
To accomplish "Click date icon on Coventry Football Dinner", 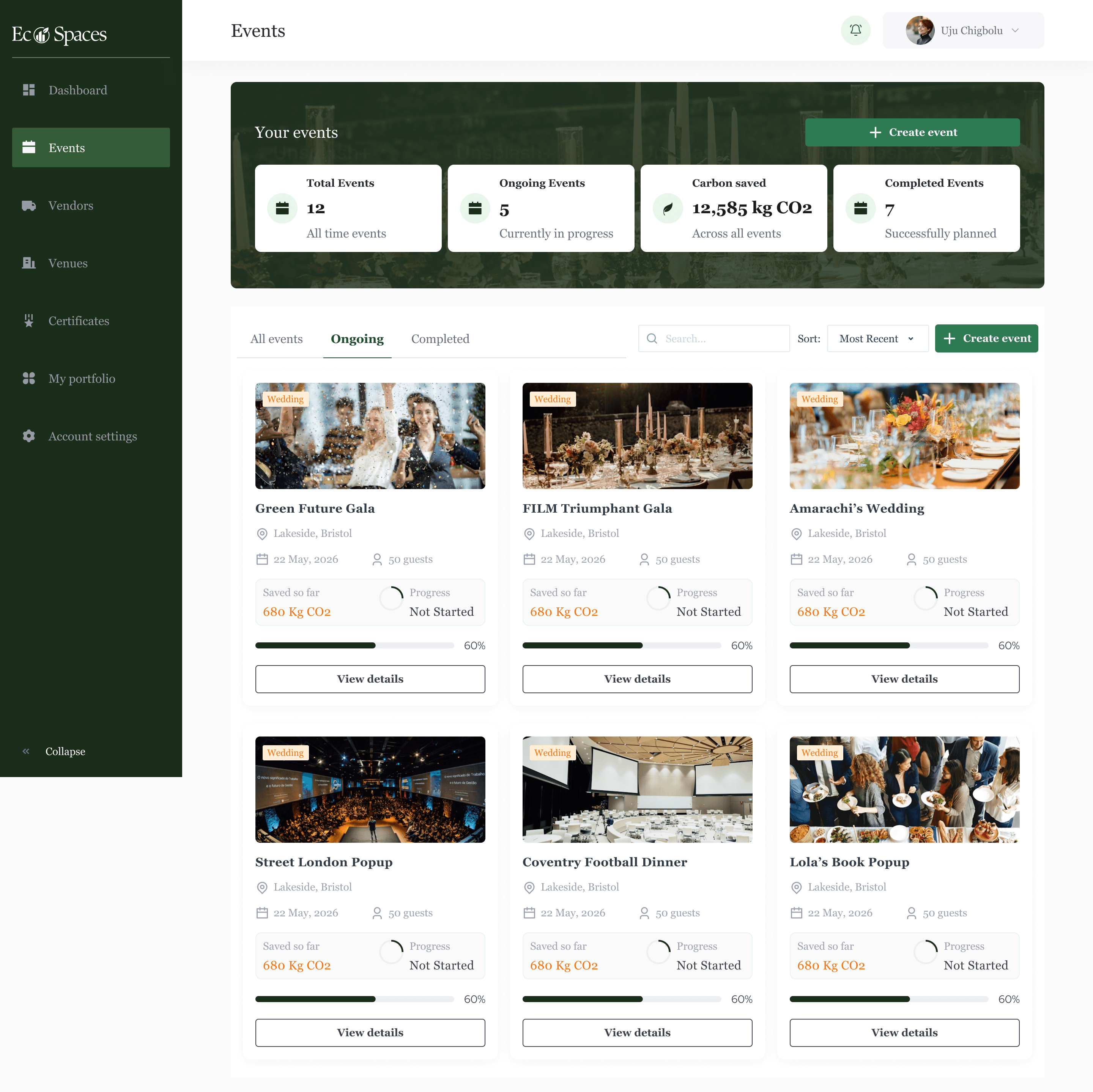I will point(529,913).
